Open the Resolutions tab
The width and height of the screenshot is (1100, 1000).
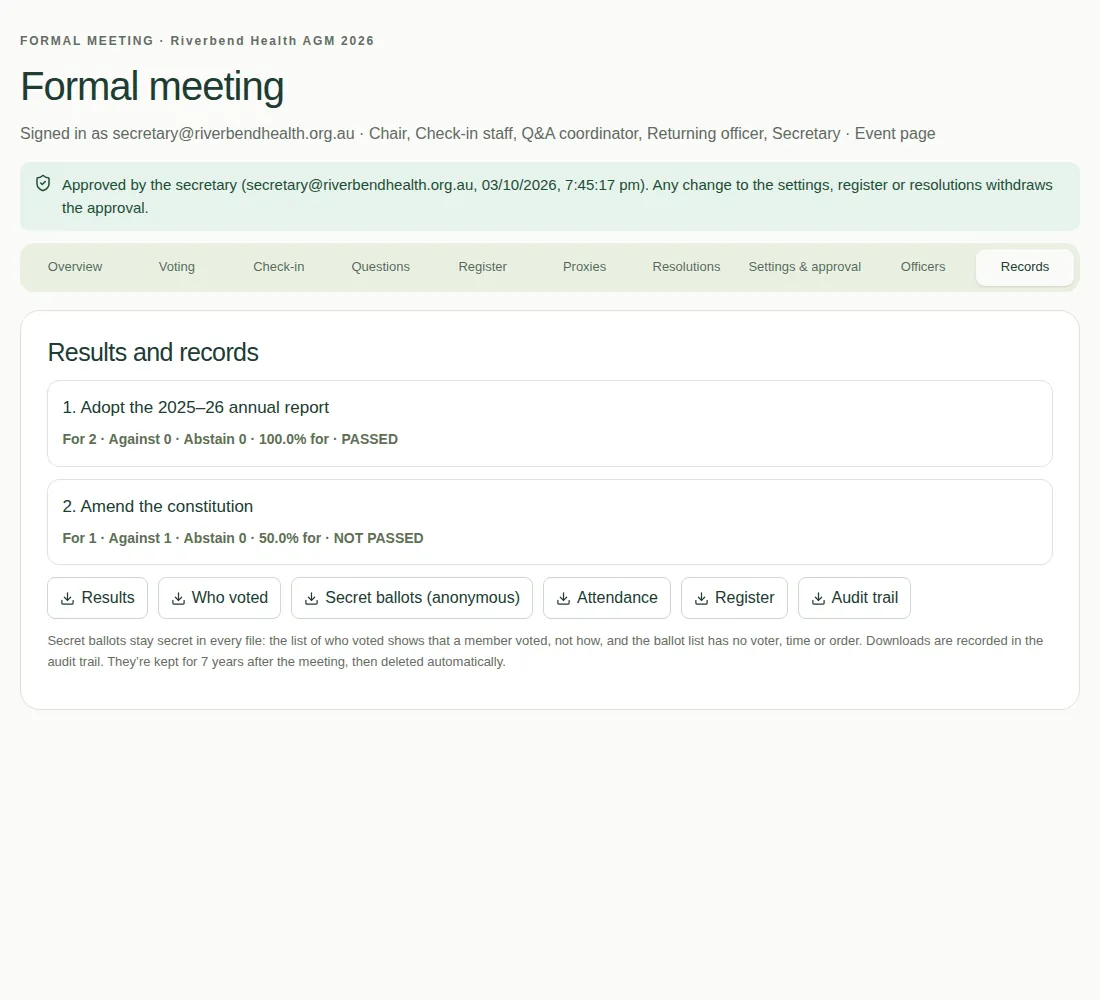click(x=686, y=267)
